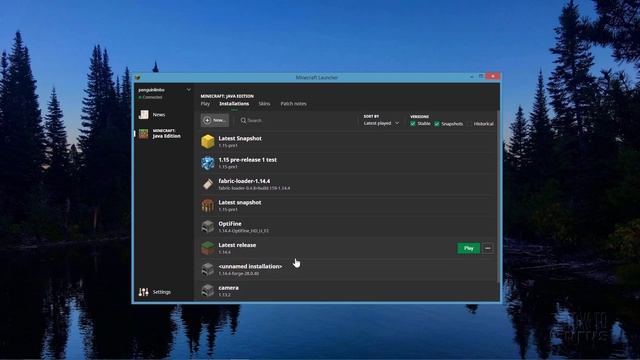
Task: Switch to the Play tab
Action: [205, 104]
